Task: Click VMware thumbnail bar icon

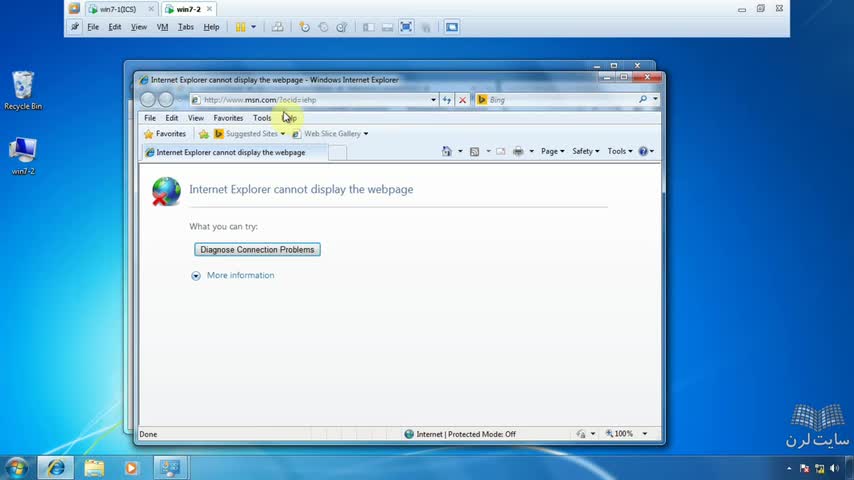Action: (x=387, y=27)
